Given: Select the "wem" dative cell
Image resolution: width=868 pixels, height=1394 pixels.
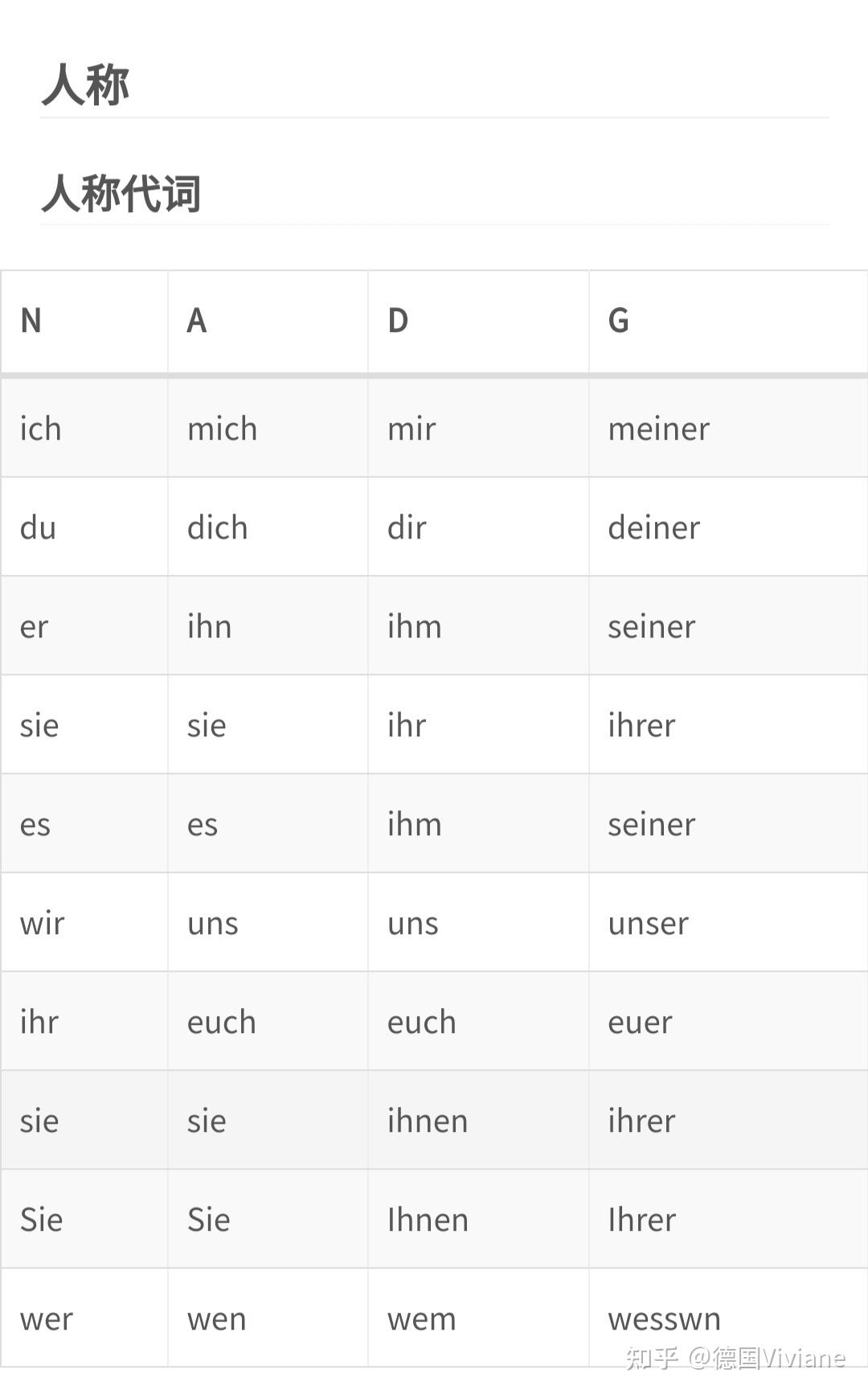Looking at the screenshot, I should [421, 1318].
